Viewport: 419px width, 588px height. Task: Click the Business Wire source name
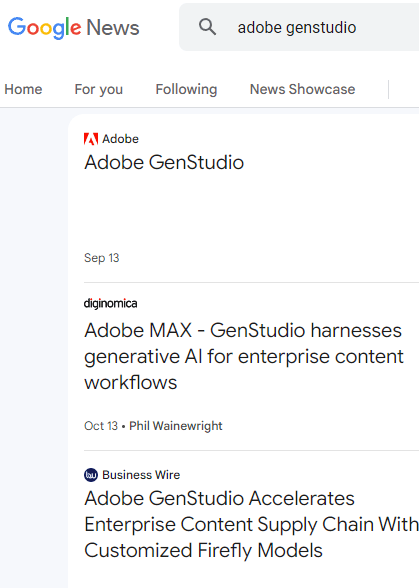pos(141,475)
